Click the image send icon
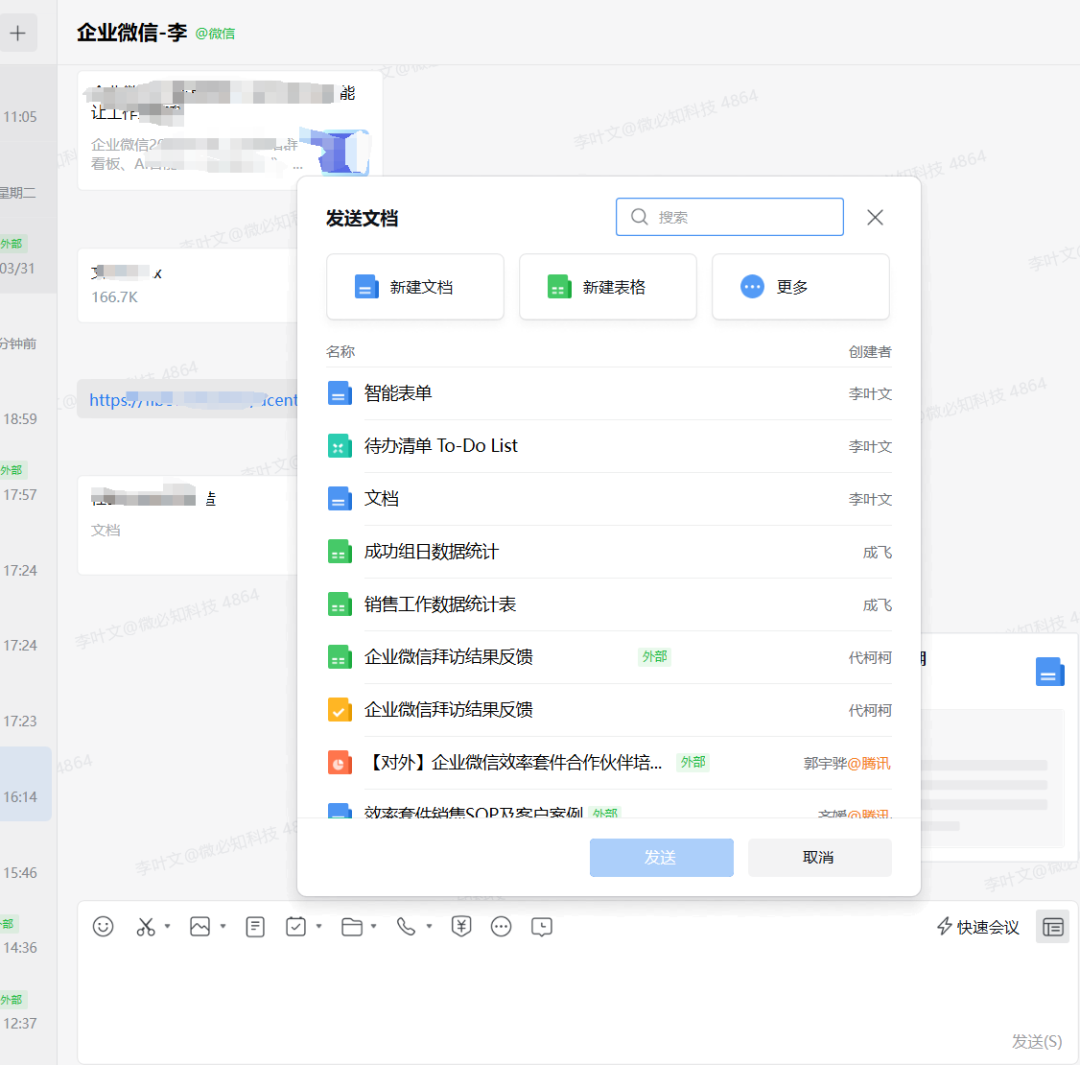Image resolution: width=1080 pixels, height=1065 pixels. tap(200, 927)
